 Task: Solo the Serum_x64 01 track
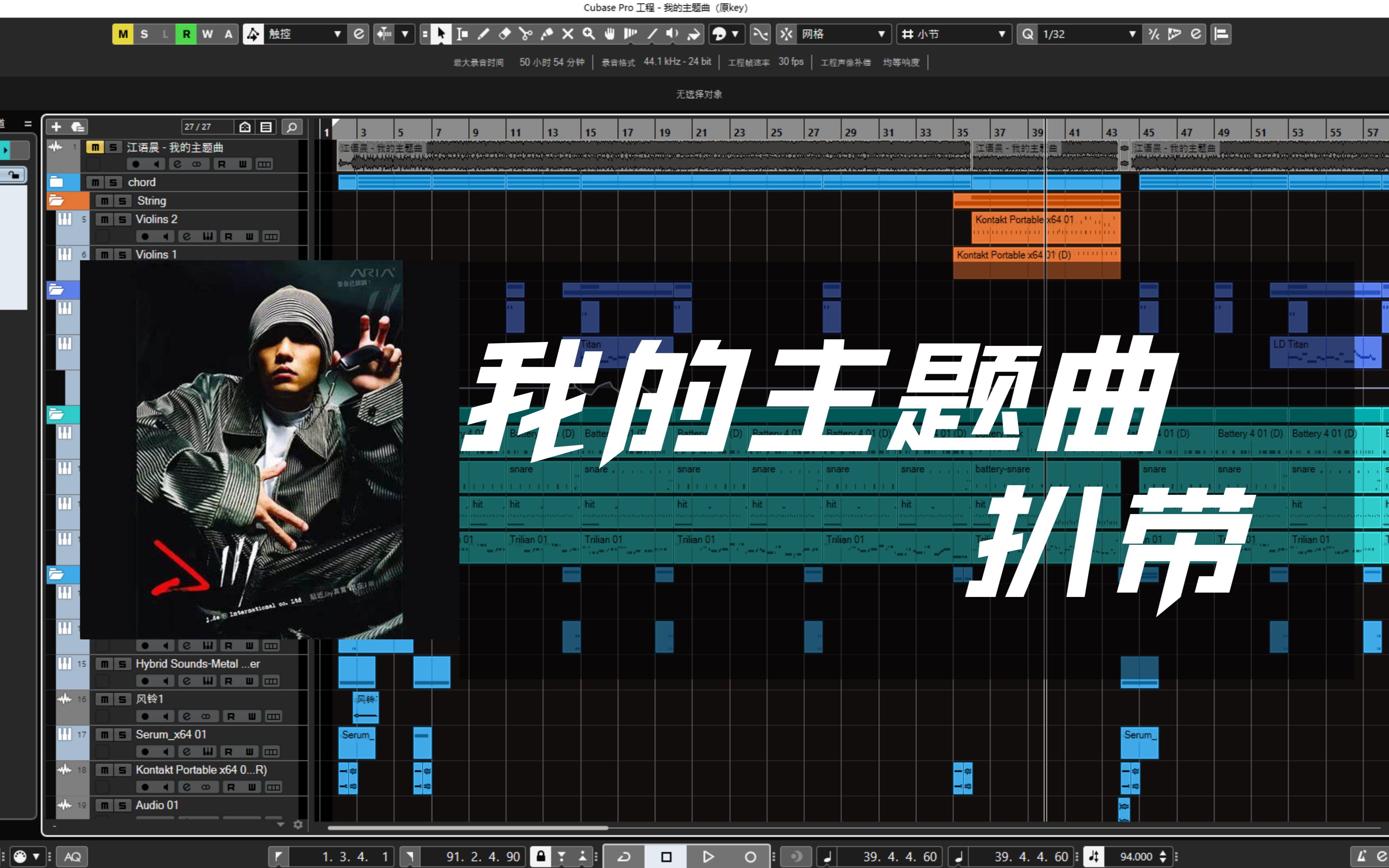[x=122, y=735]
